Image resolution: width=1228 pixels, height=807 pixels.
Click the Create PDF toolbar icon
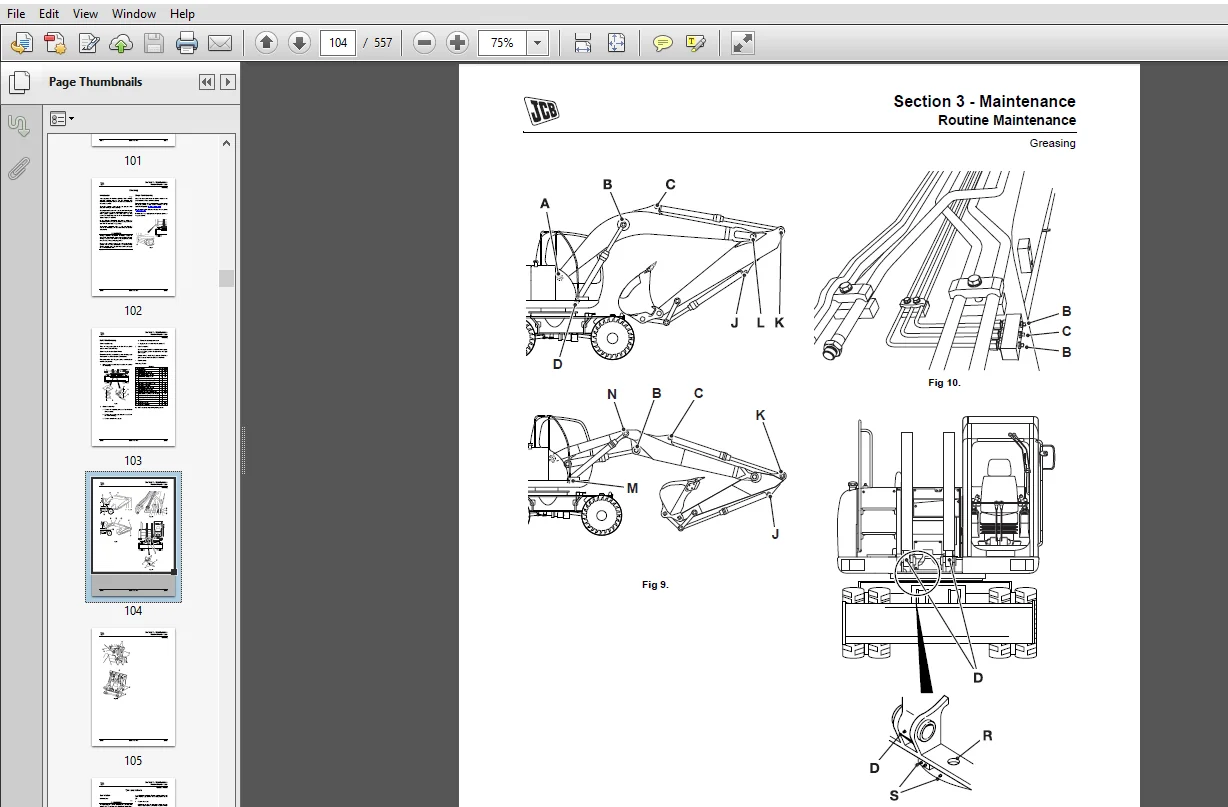(x=22, y=43)
